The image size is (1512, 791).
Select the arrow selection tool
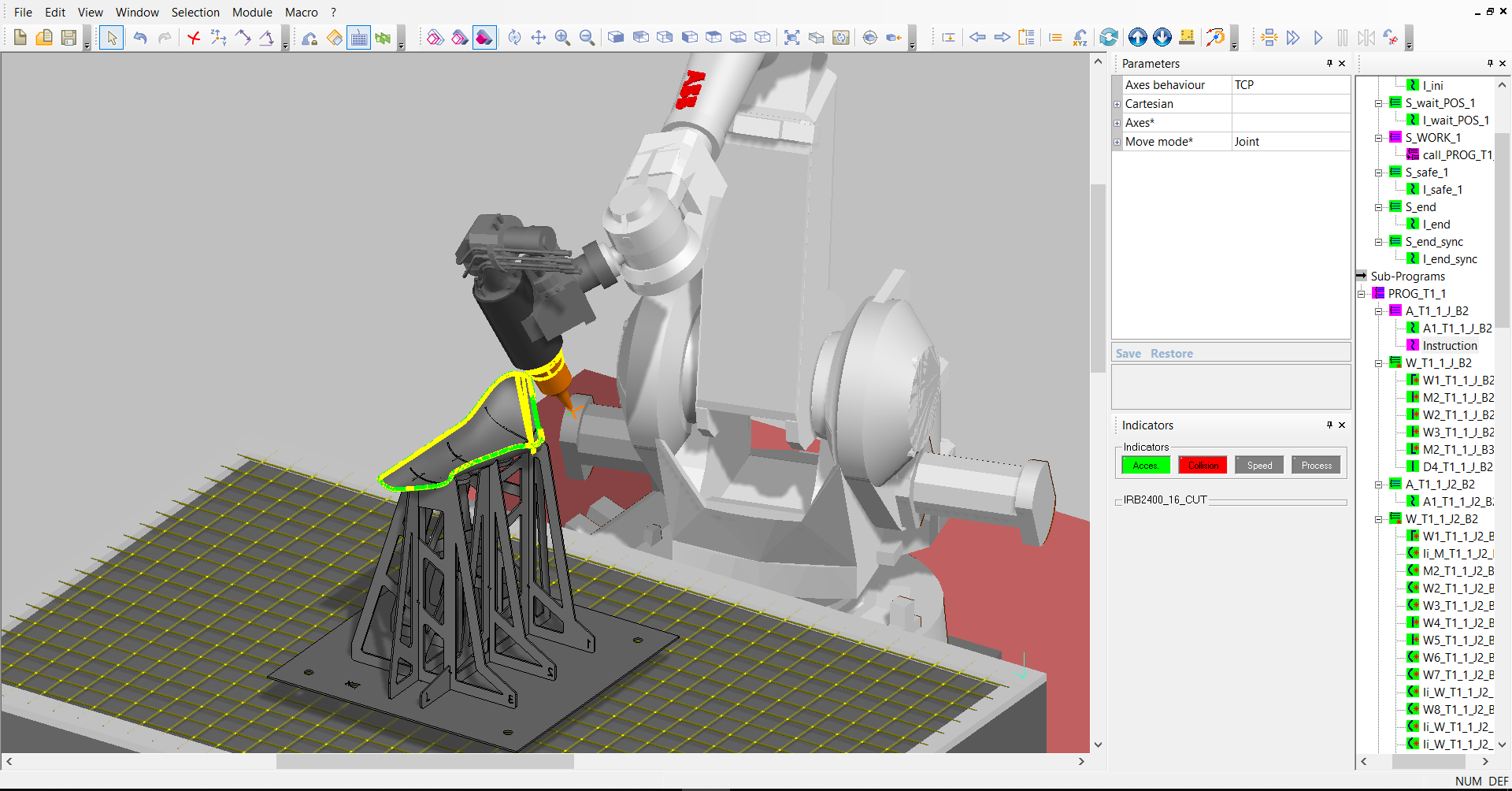pos(111,37)
